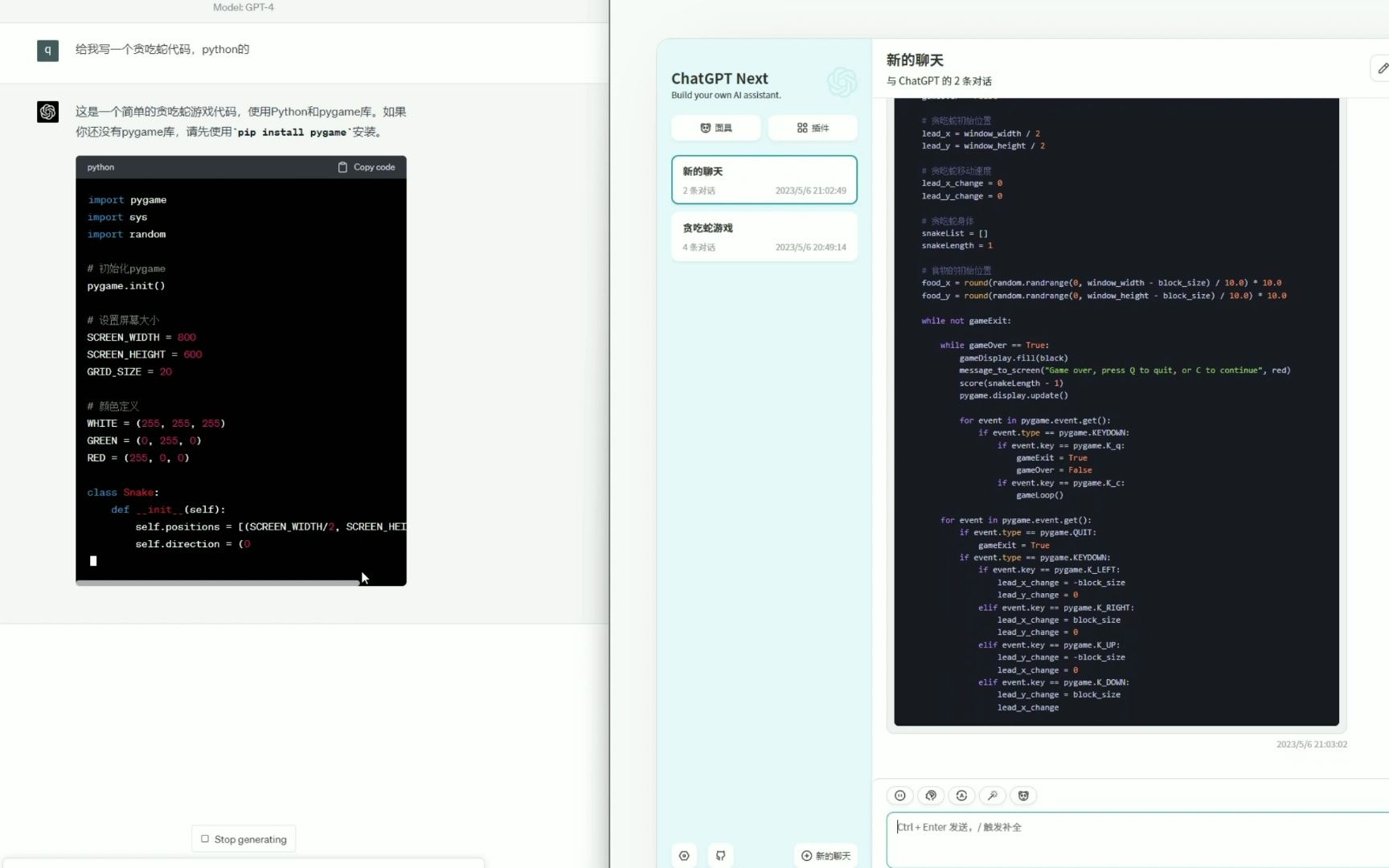The height and width of the screenshot is (868, 1389).
Task: Click the timestamp 2023/5/6 21:03:02
Action: pyautogui.click(x=1312, y=744)
